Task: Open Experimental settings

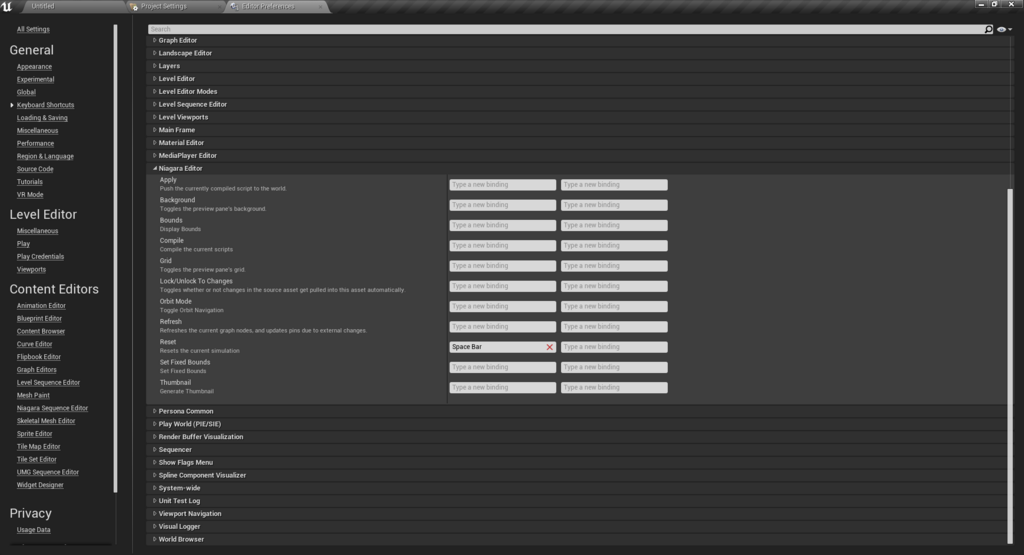Action: click(x=35, y=80)
